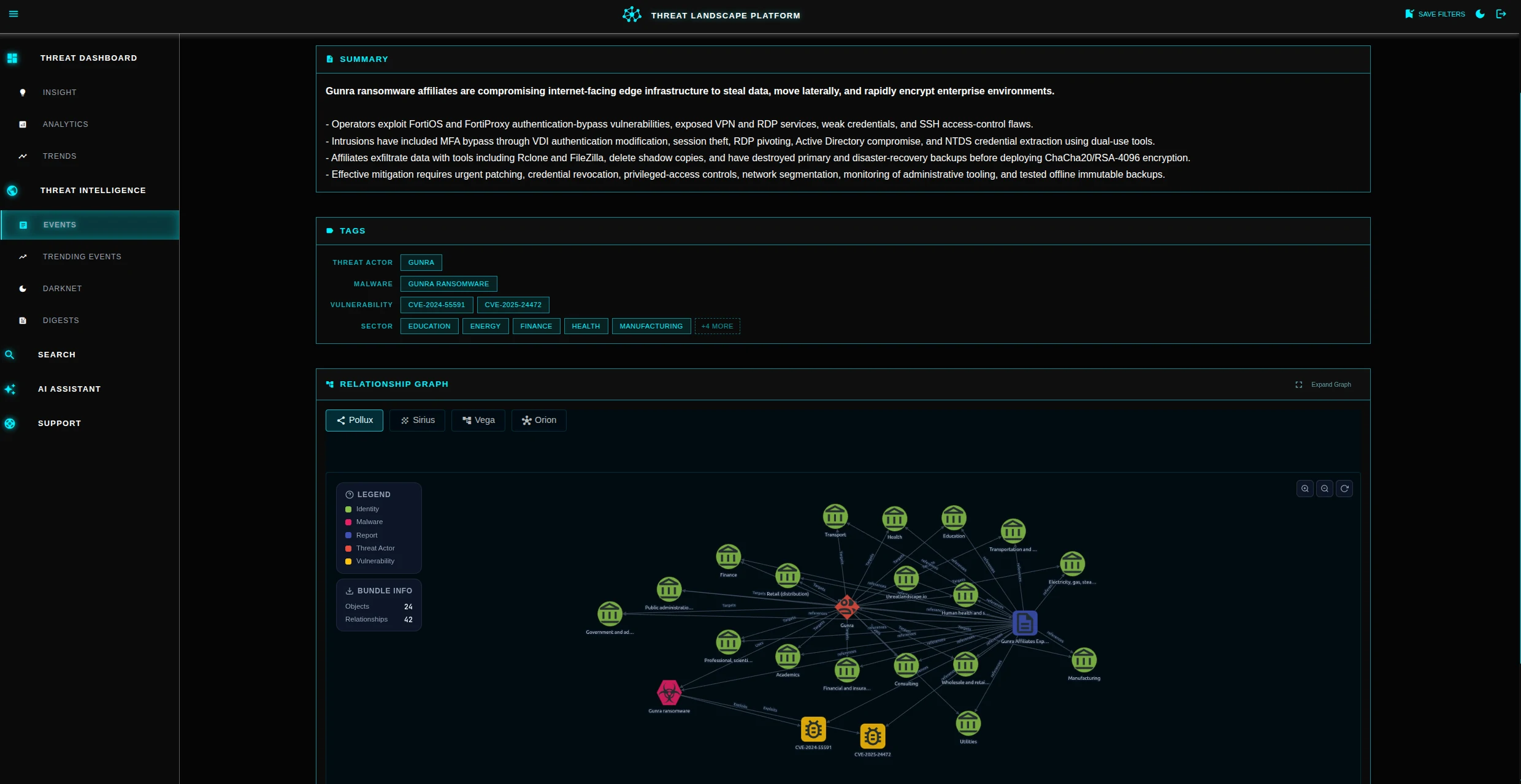
Task: Select the Gunra threat actor node
Action: coord(847,607)
